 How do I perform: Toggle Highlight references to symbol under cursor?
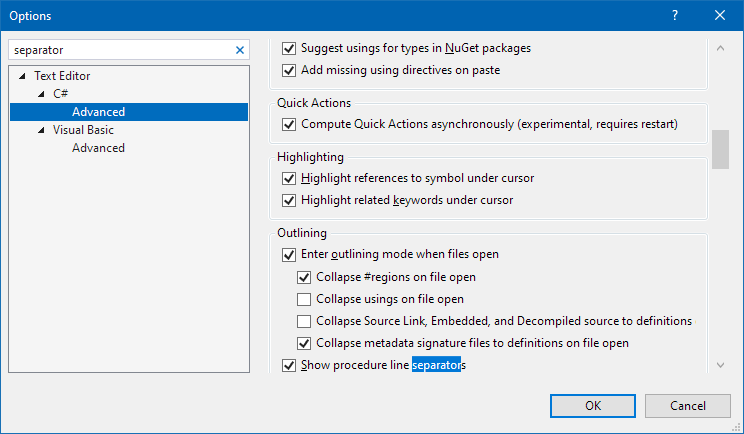point(290,178)
